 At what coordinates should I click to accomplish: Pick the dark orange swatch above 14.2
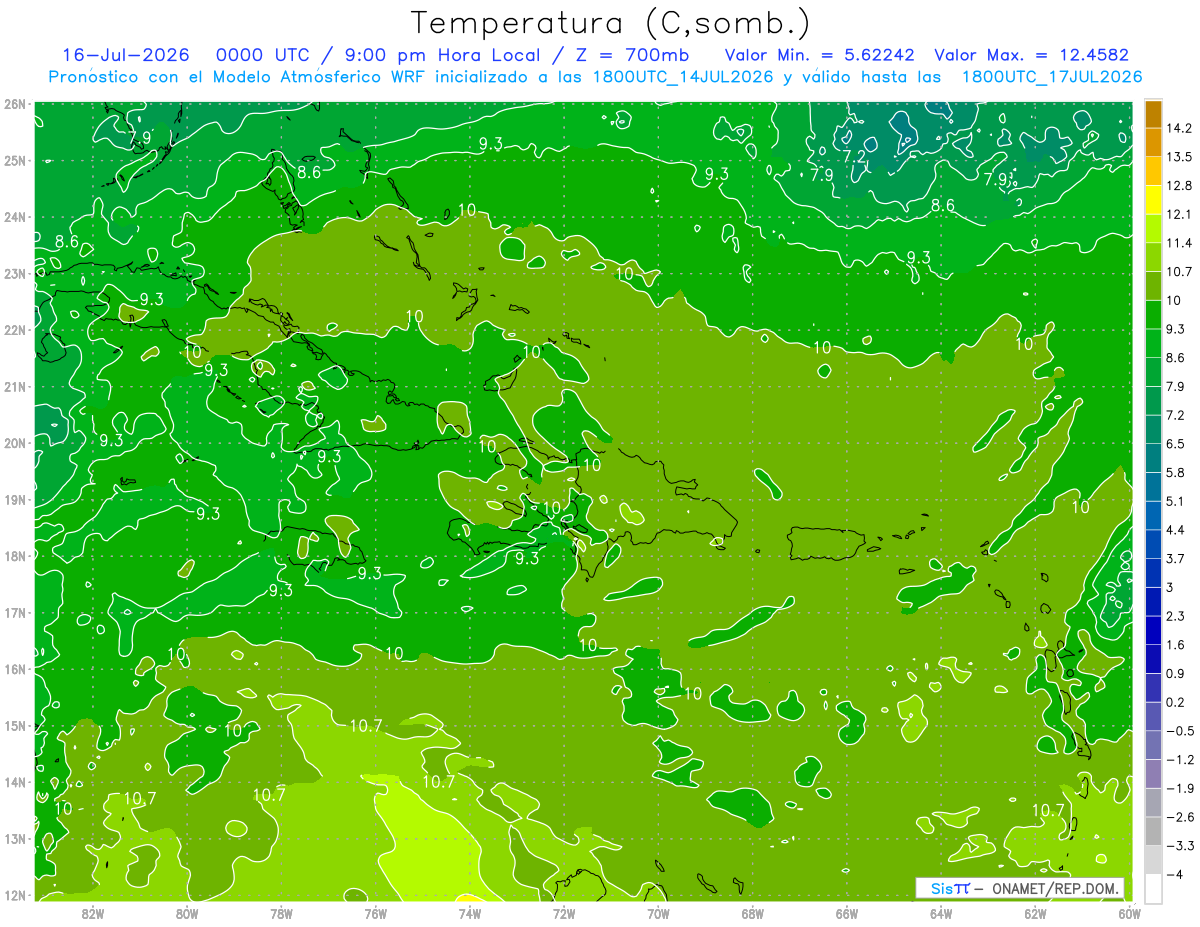[1153, 113]
